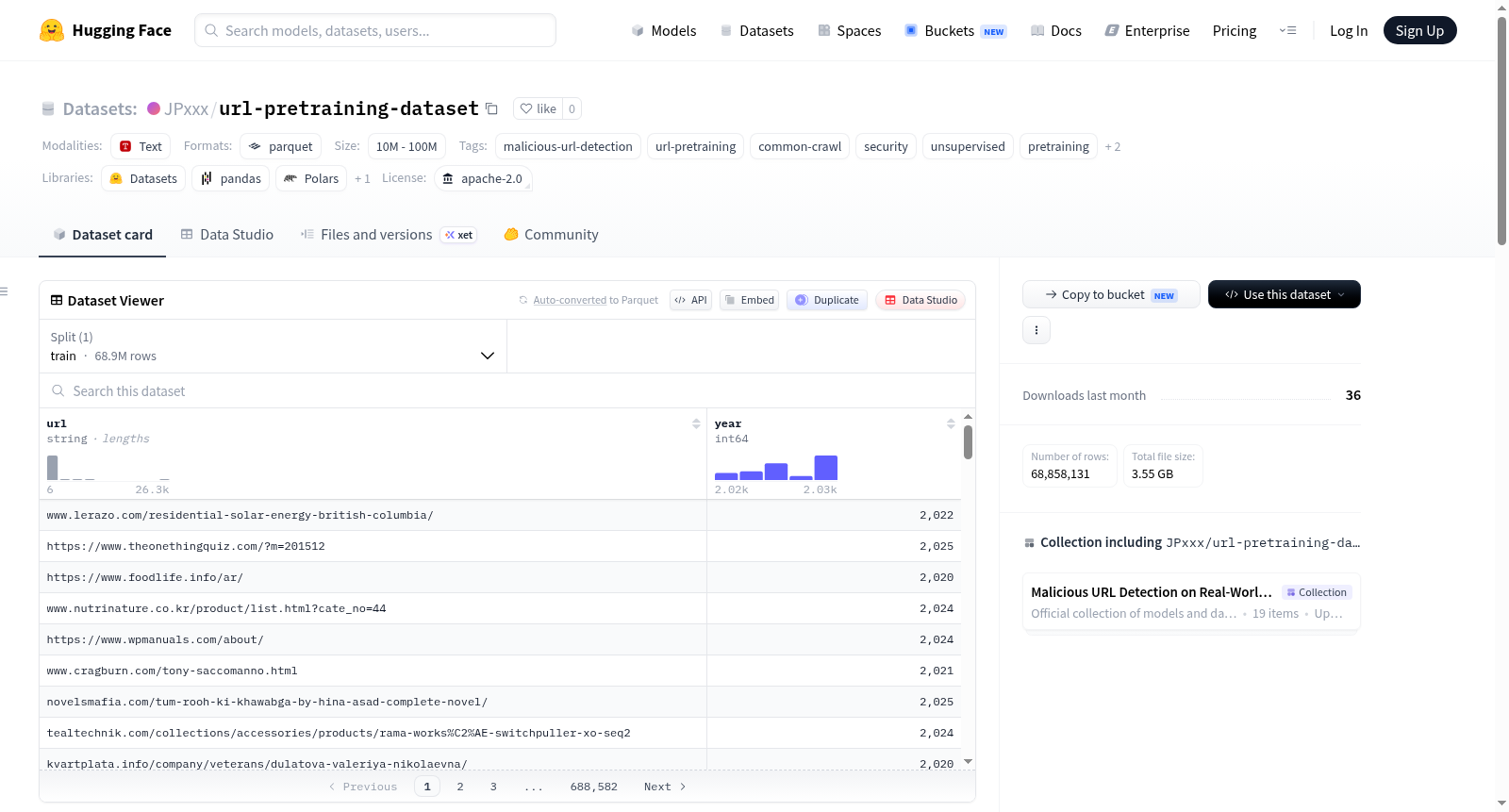1509x812 pixels.
Task: Open Malicious URL Detection collection card
Action: point(1191,602)
